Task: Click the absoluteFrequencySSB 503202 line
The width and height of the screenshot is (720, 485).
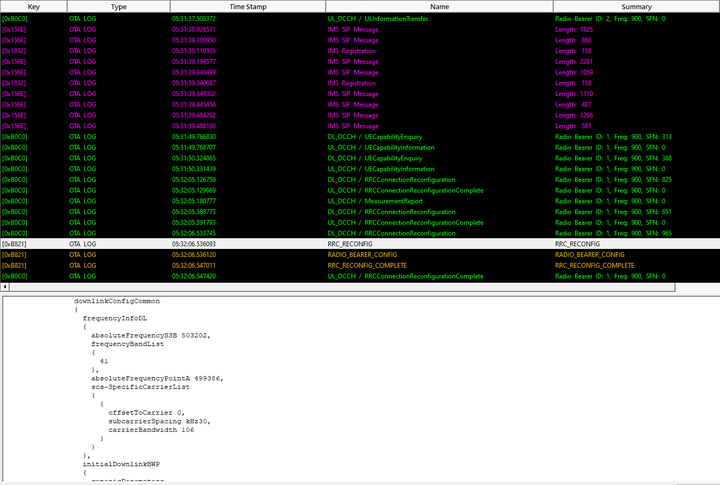Action: pyautogui.click(x=151, y=335)
